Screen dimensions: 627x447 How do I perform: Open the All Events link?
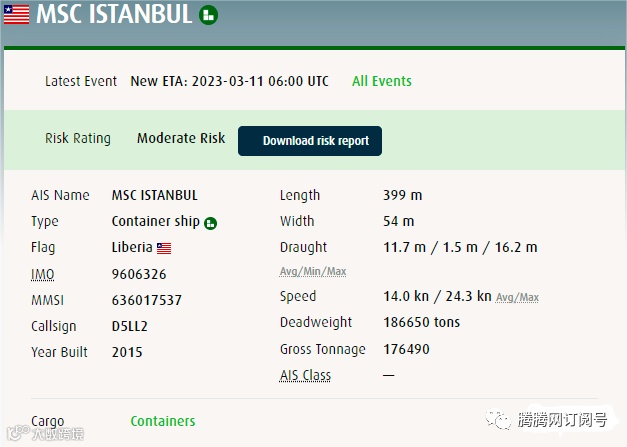click(x=381, y=81)
